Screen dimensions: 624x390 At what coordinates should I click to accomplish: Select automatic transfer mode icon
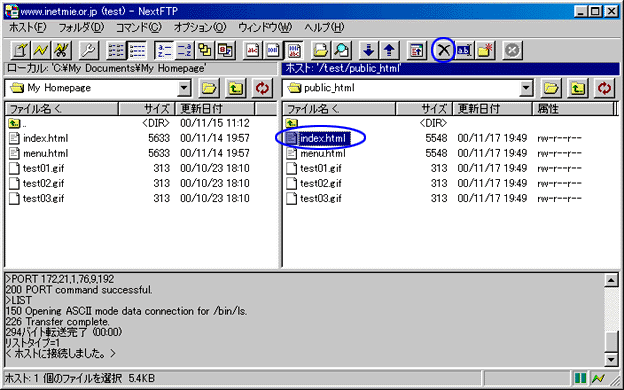294,50
